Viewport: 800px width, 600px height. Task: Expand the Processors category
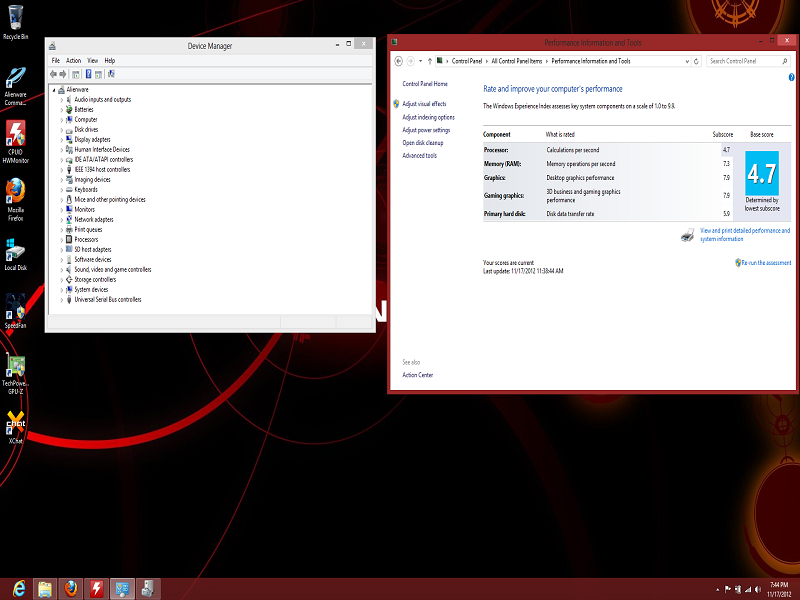[62, 240]
